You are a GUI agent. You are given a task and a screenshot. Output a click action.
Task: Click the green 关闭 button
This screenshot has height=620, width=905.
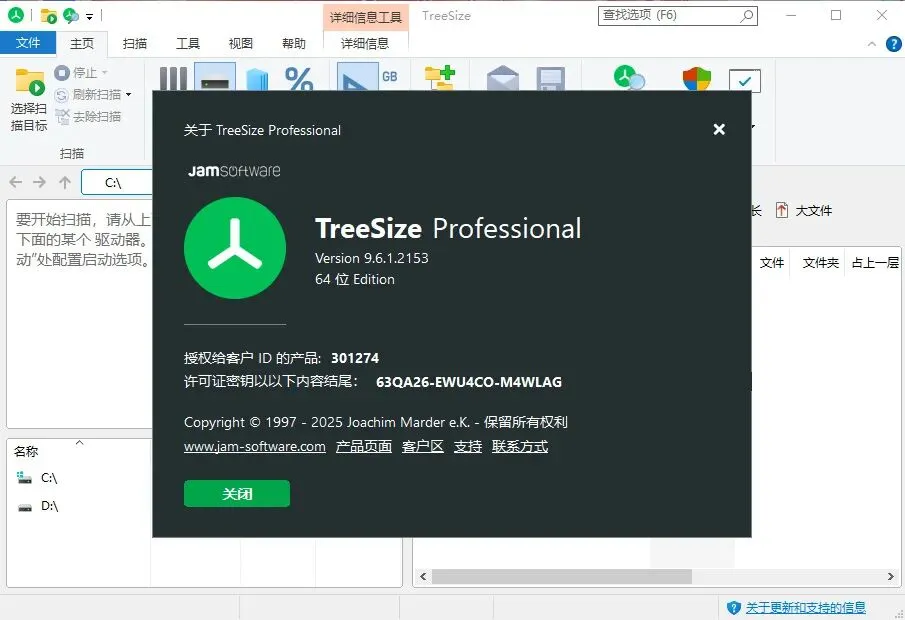coord(237,494)
